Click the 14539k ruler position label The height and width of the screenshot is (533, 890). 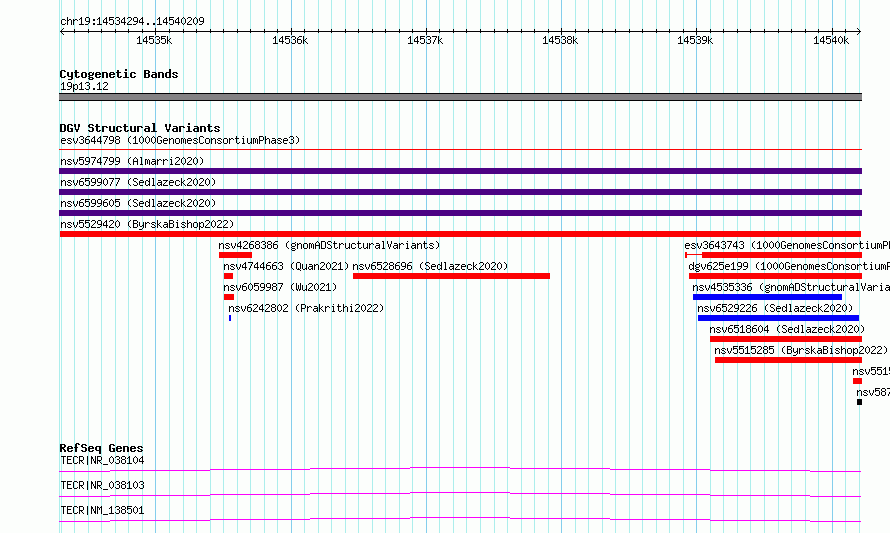coord(695,40)
